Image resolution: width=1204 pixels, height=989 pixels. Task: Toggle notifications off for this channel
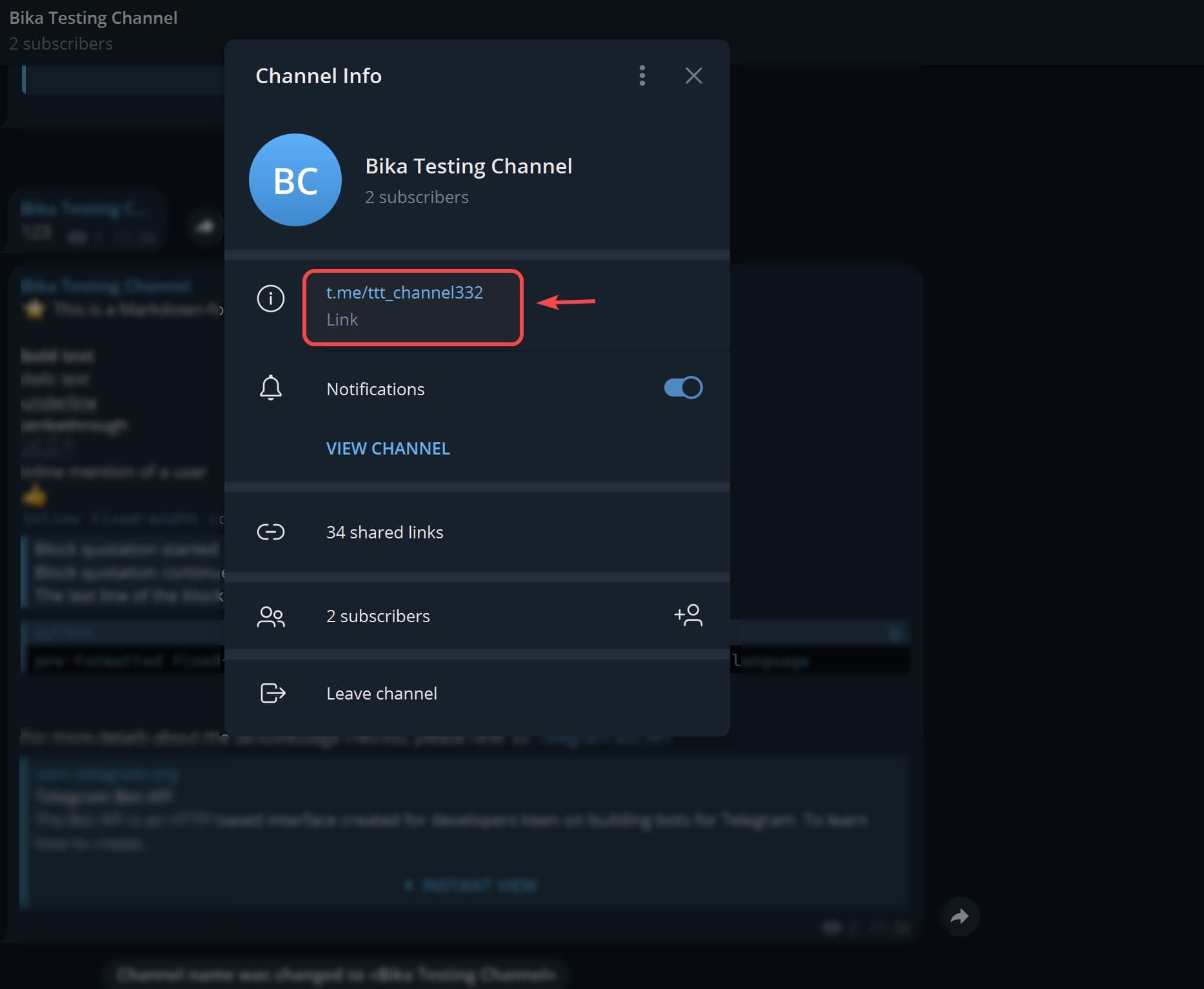[682, 387]
